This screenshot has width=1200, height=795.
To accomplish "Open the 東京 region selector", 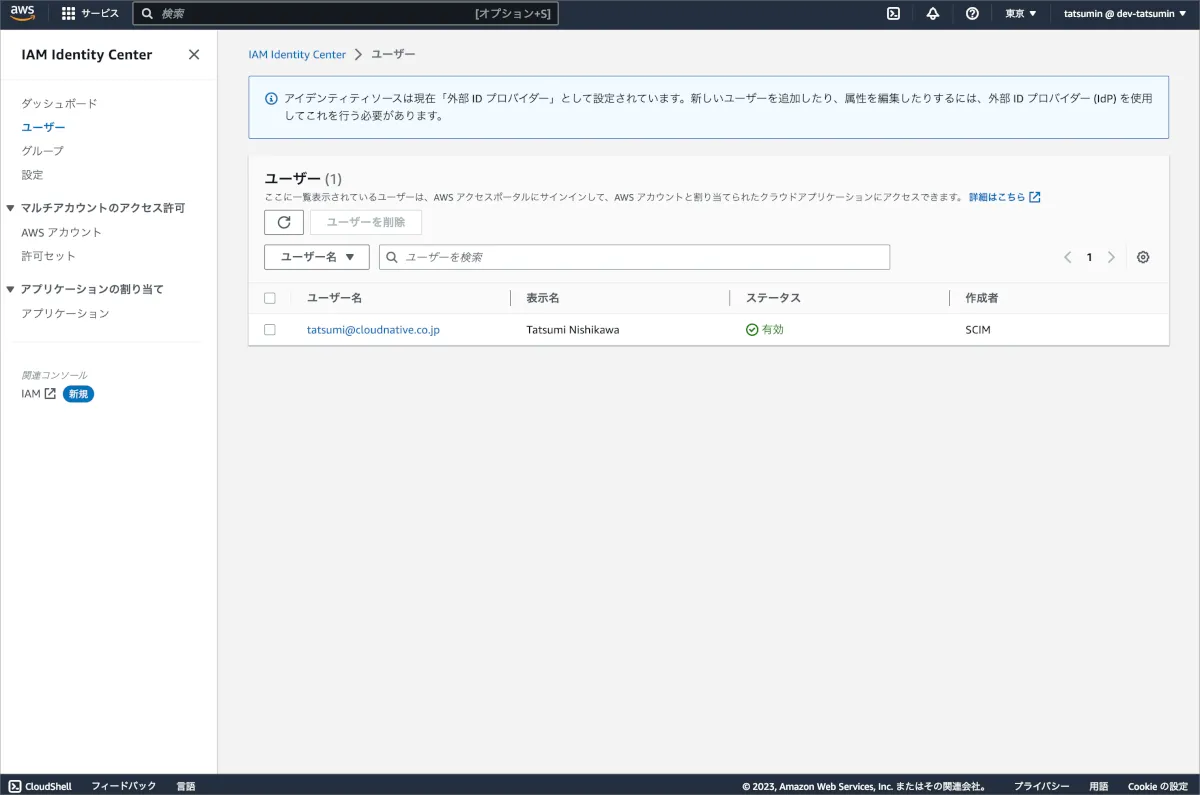I will coord(1021,14).
